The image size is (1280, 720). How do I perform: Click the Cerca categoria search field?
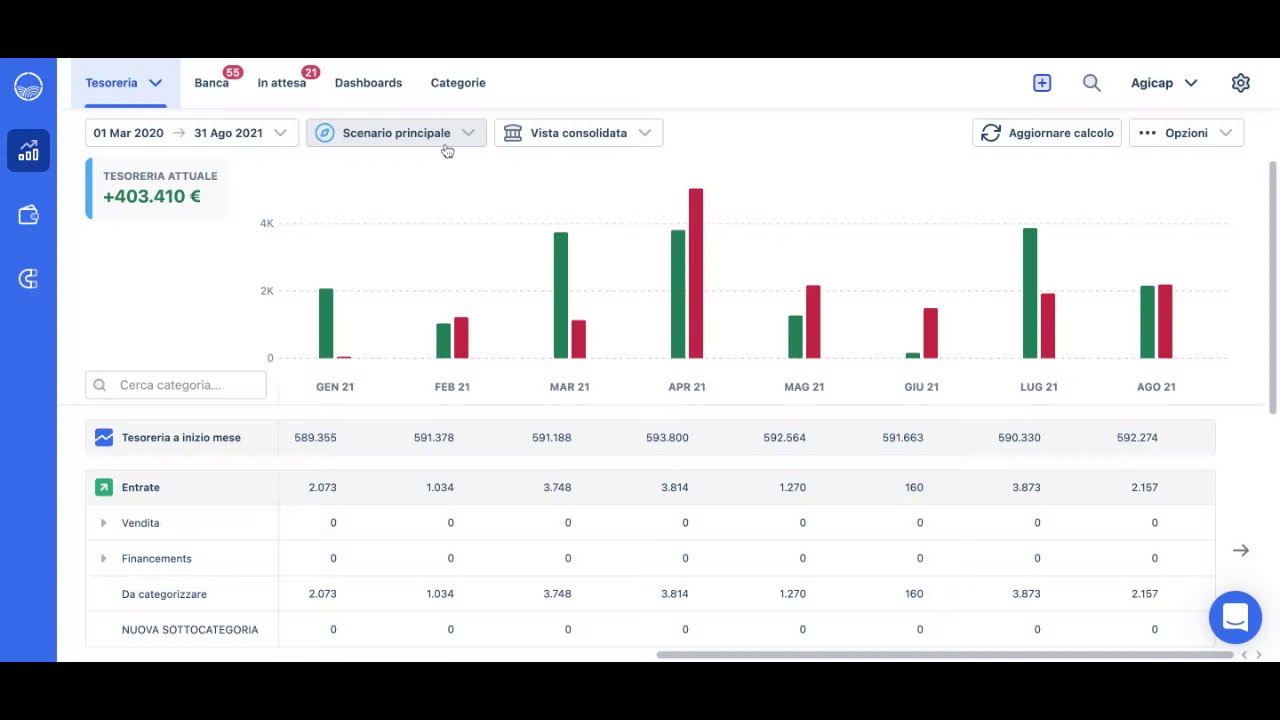(x=176, y=385)
